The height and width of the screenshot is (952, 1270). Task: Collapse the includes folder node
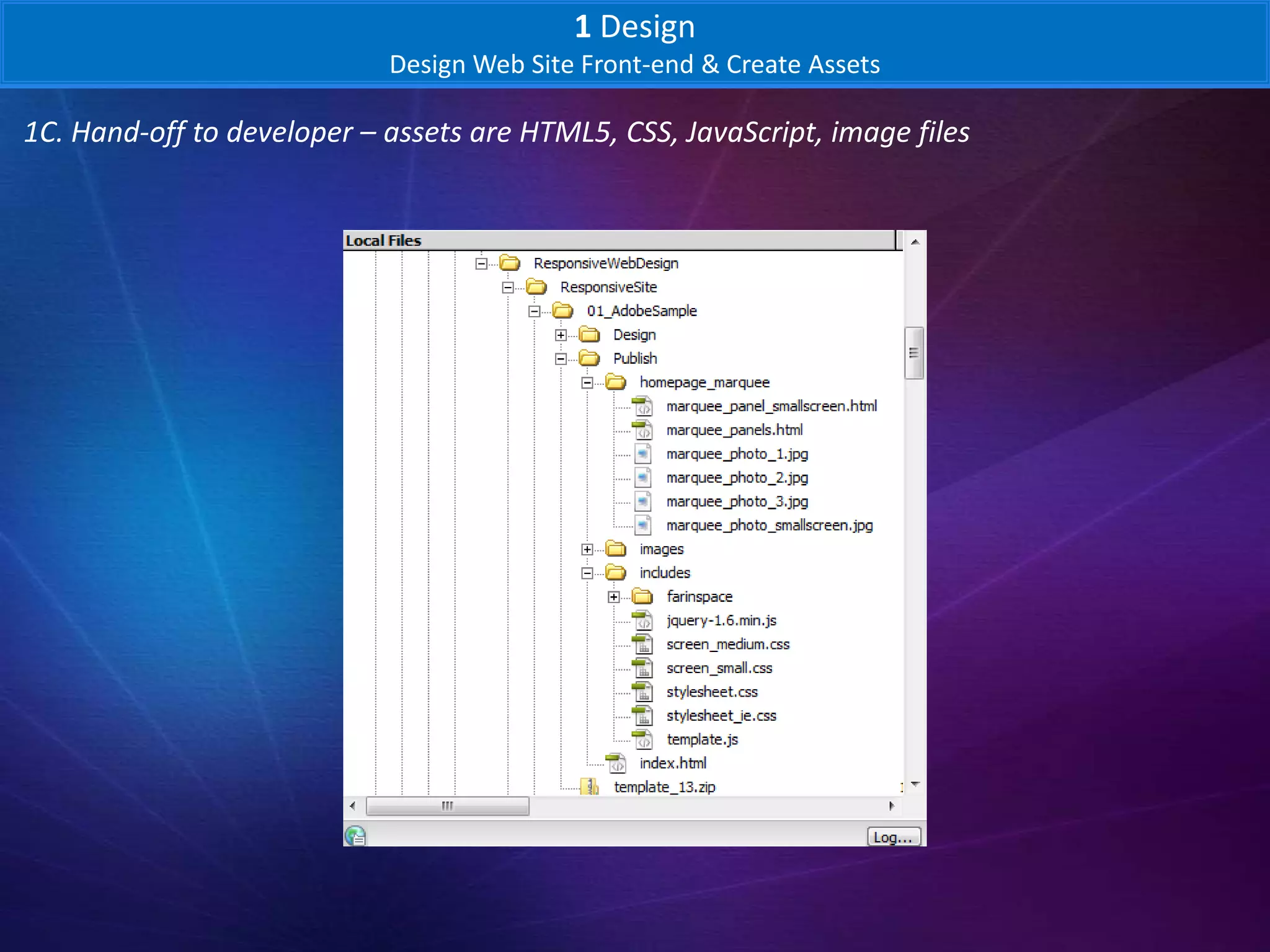tap(587, 573)
